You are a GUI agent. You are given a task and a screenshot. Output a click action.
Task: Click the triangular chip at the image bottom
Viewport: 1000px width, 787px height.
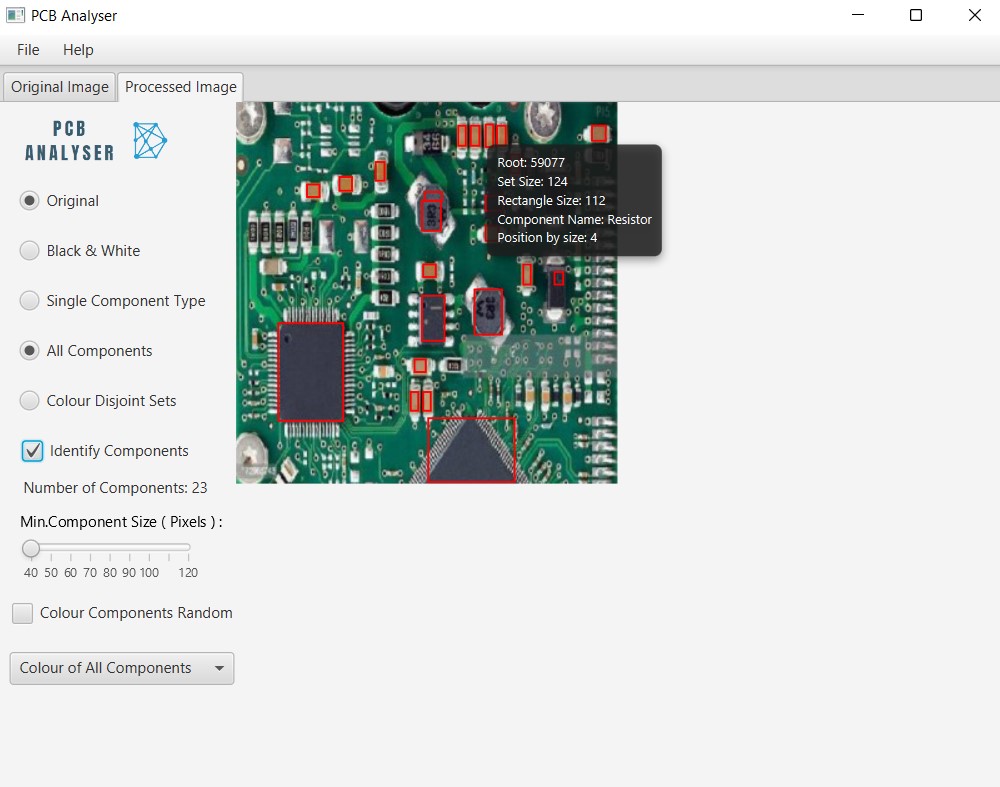471,450
